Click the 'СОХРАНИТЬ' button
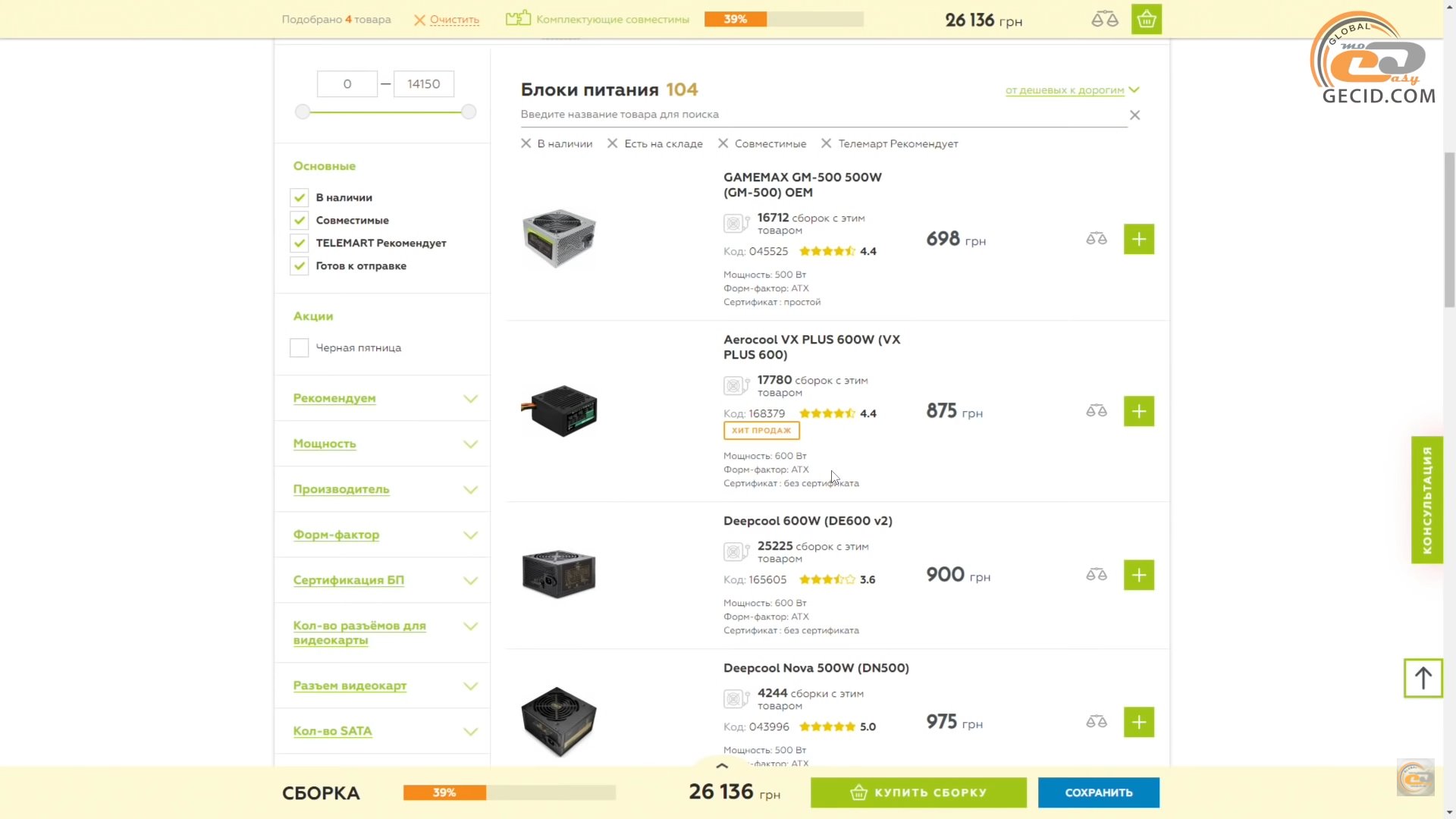 point(1098,792)
